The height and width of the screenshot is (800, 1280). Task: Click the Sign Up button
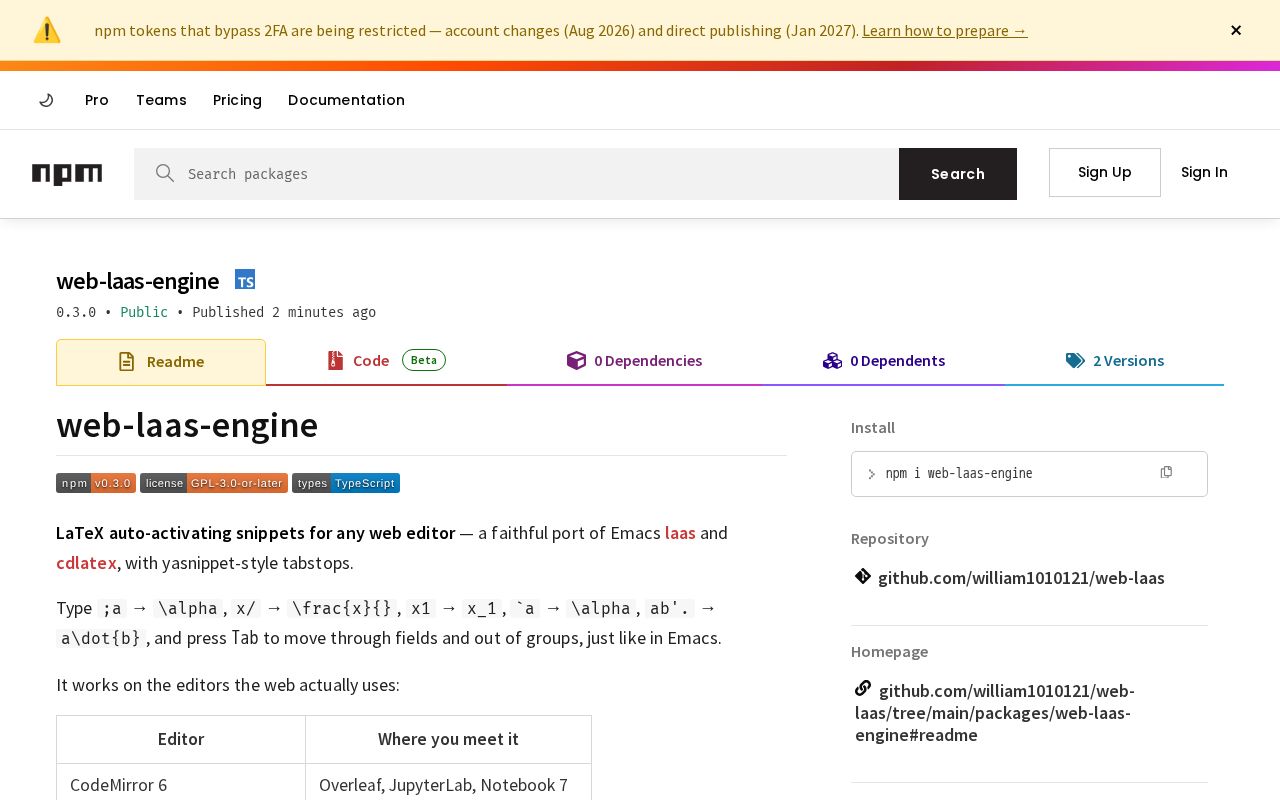point(1105,172)
